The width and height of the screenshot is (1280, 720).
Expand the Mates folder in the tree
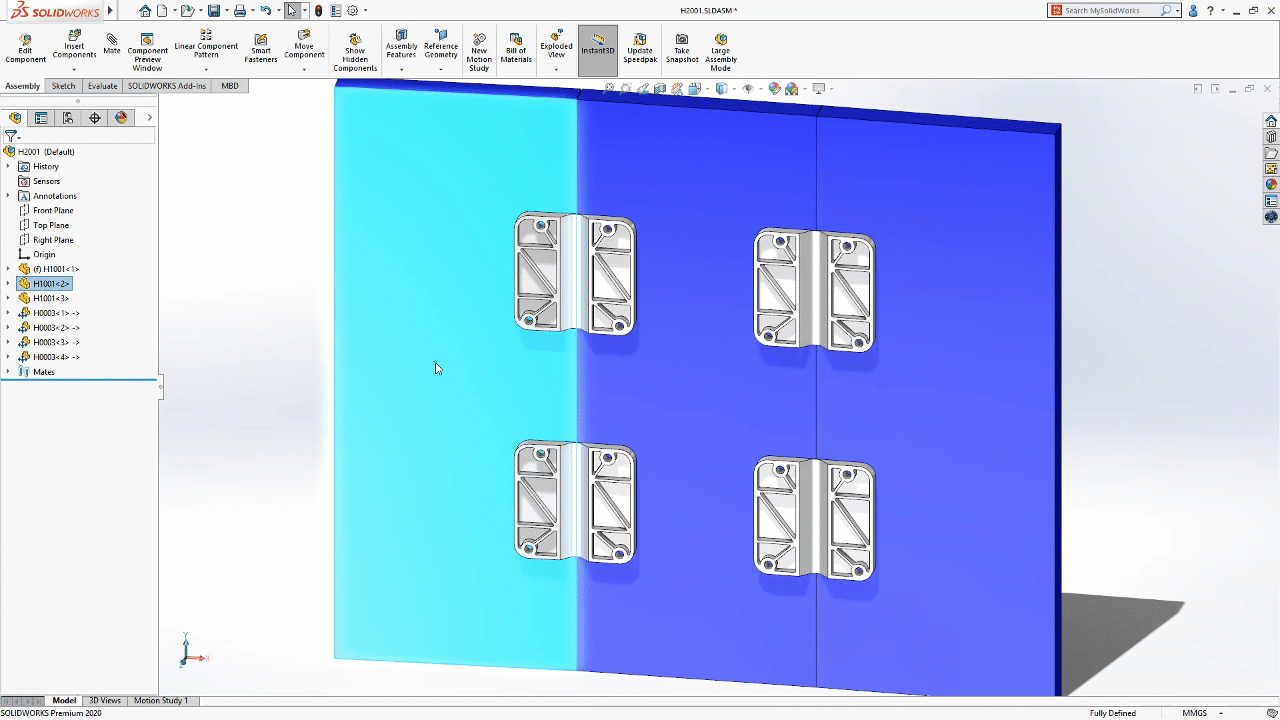point(8,372)
